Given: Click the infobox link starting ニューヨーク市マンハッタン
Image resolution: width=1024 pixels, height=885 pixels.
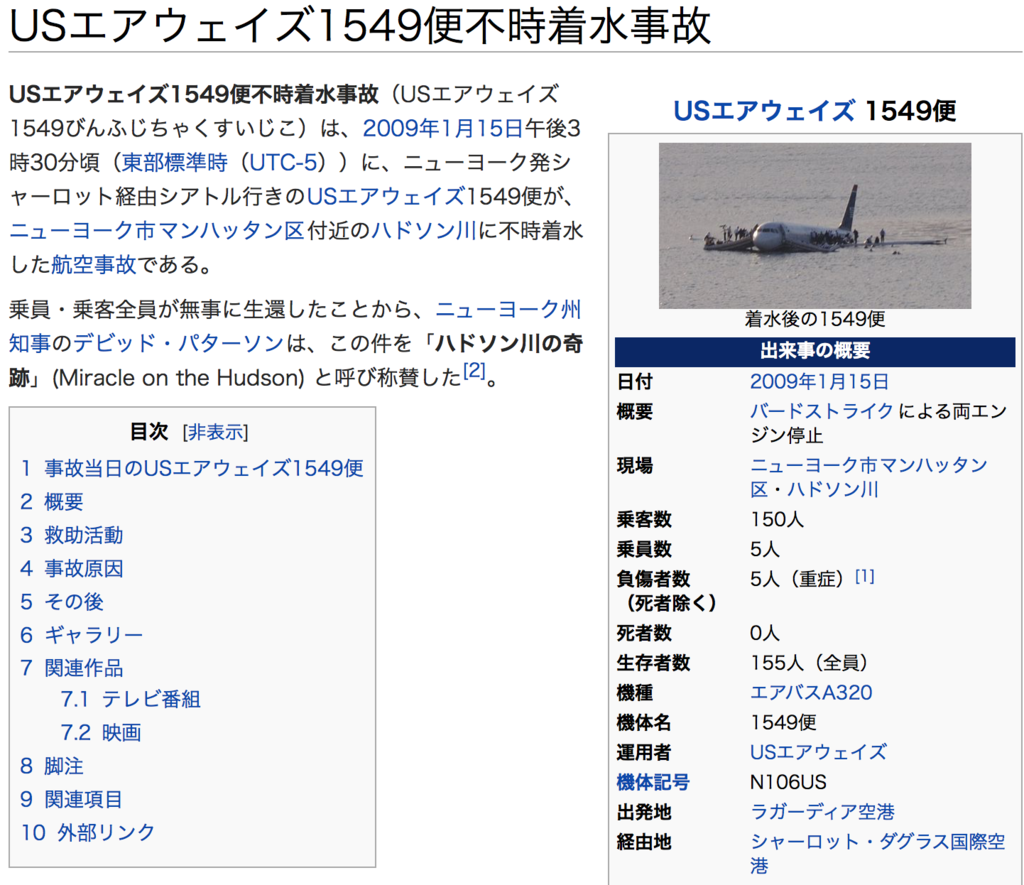Looking at the screenshot, I should click(869, 477).
